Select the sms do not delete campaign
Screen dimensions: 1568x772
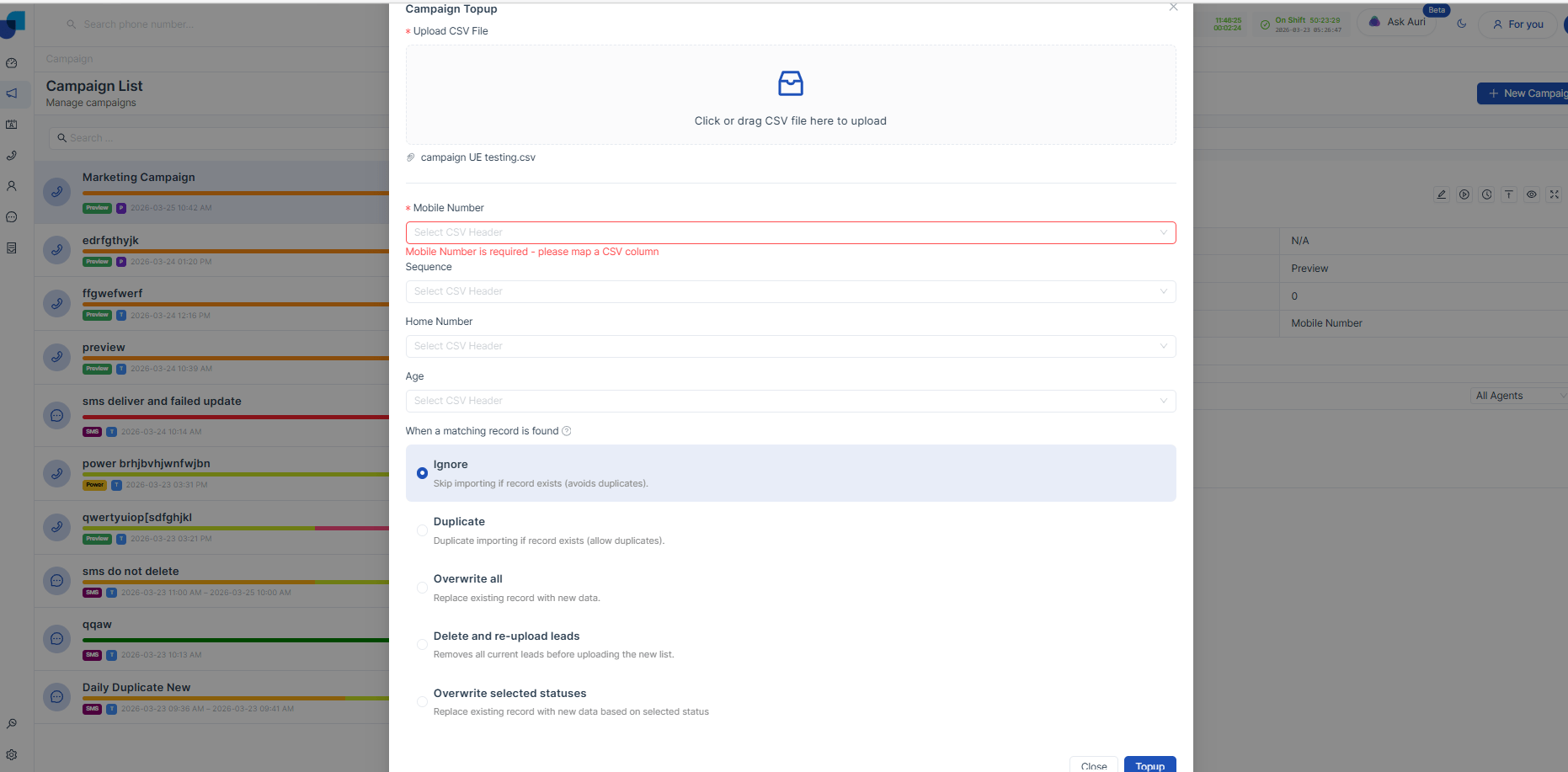click(x=212, y=581)
